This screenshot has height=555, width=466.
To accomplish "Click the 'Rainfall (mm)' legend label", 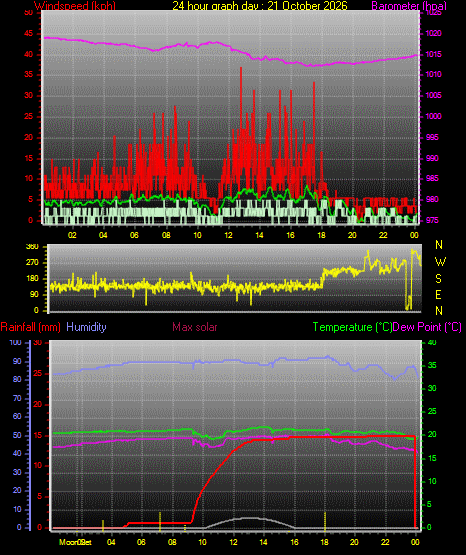I will (x=30, y=327).
